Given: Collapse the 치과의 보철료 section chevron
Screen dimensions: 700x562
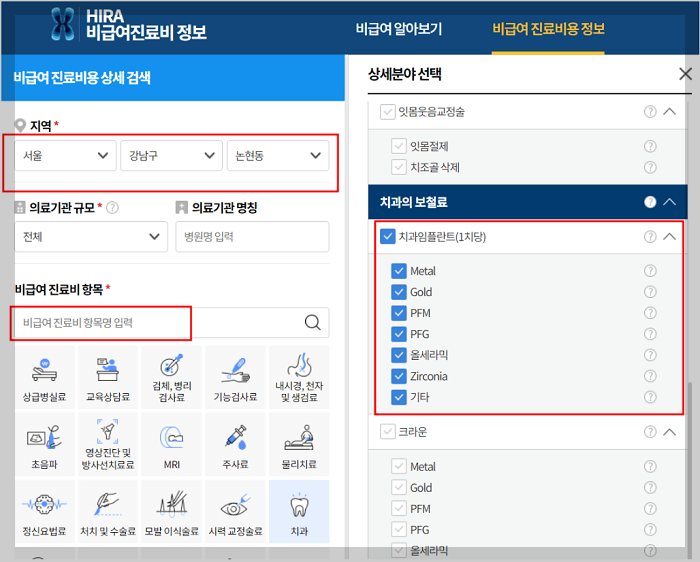Looking at the screenshot, I should (x=669, y=202).
